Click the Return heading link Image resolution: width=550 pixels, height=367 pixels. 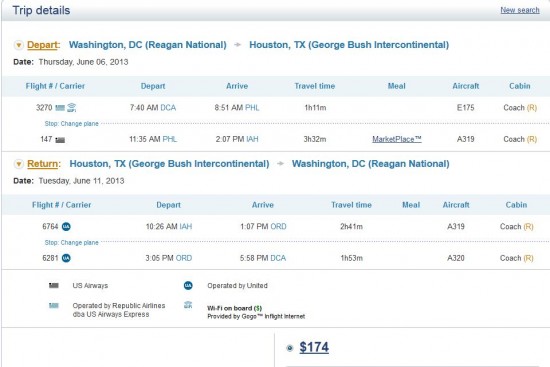[x=43, y=164]
